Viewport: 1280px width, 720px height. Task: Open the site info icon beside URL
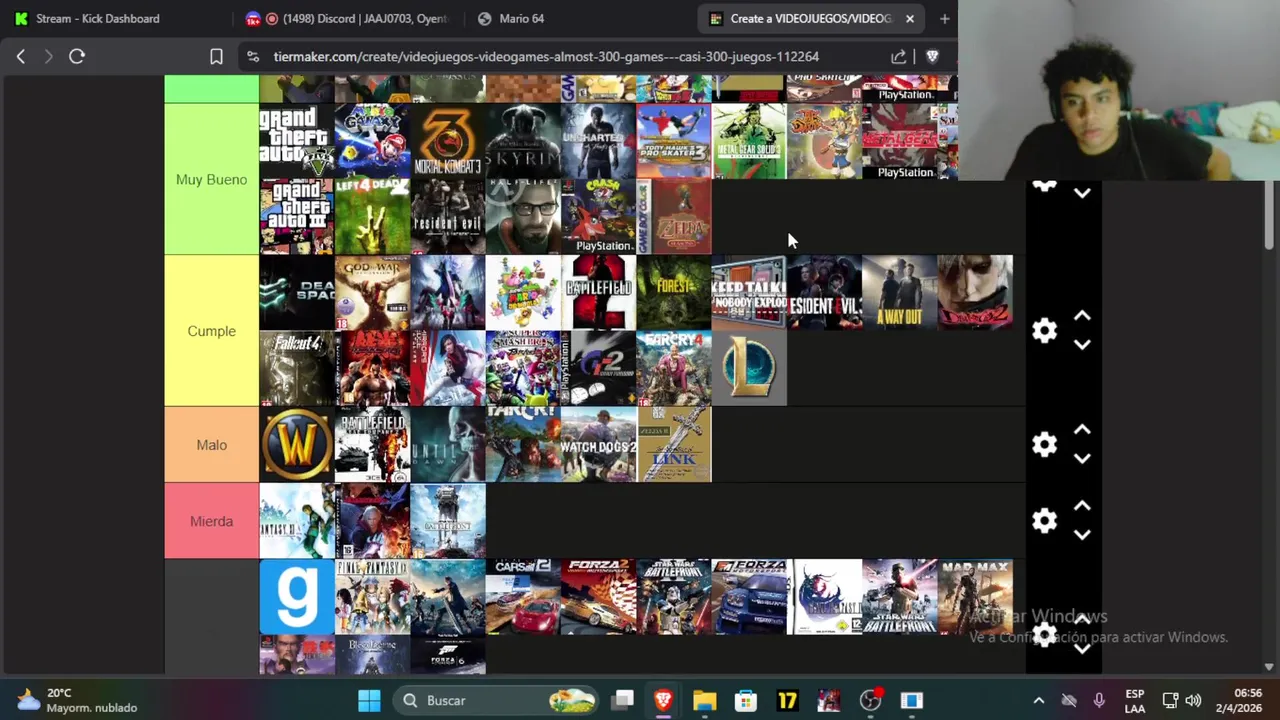[252, 57]
